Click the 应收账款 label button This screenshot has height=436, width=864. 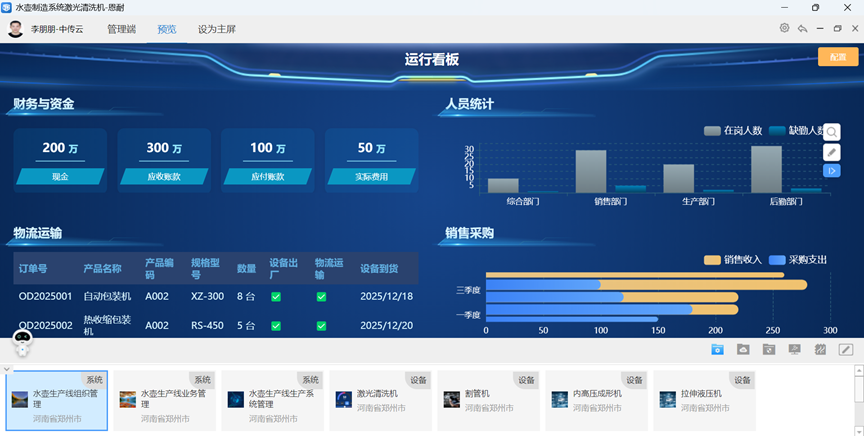164,177
